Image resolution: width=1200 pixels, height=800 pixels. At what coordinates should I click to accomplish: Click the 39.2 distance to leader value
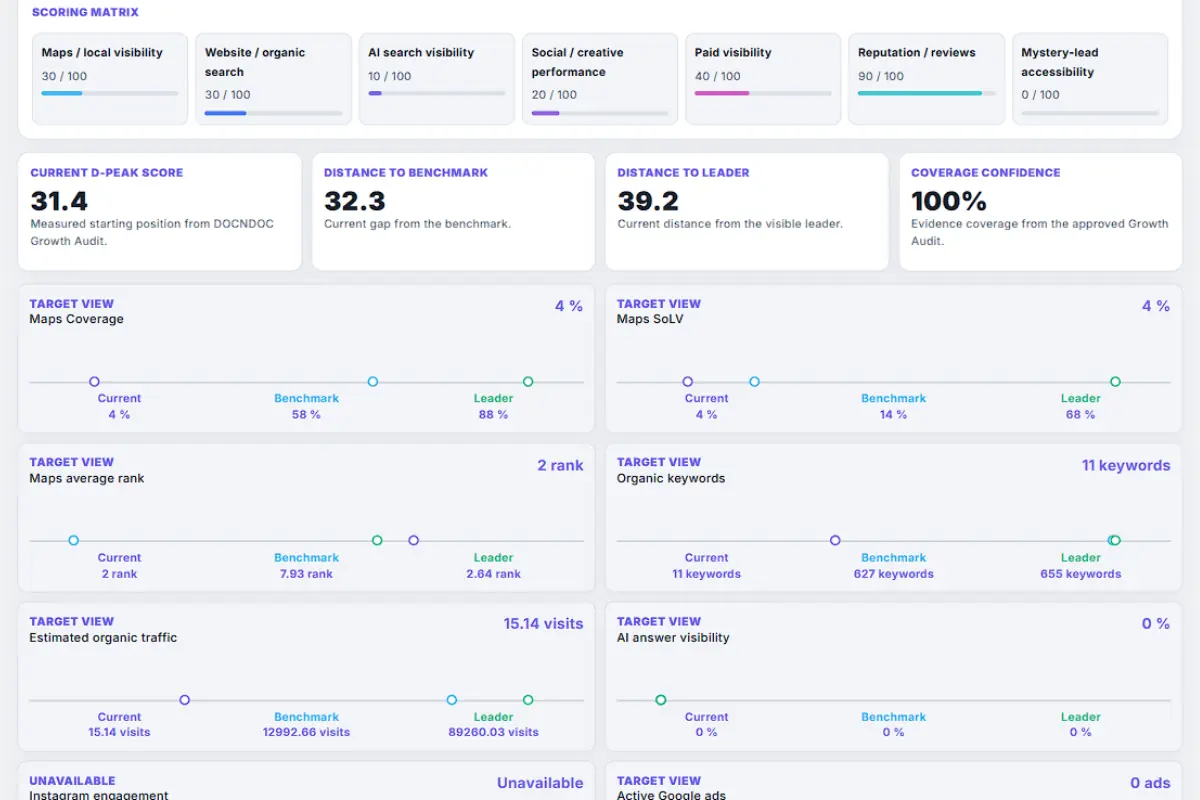point(648,201)
